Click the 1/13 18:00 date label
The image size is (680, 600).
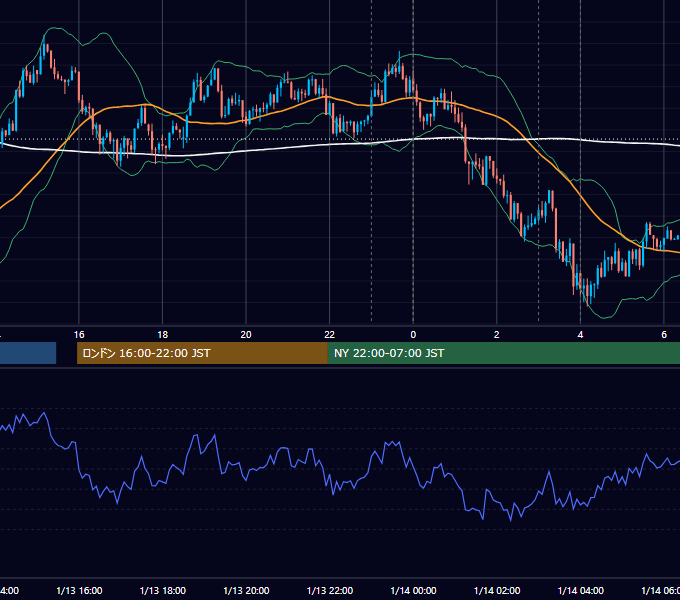click(163, 590)
